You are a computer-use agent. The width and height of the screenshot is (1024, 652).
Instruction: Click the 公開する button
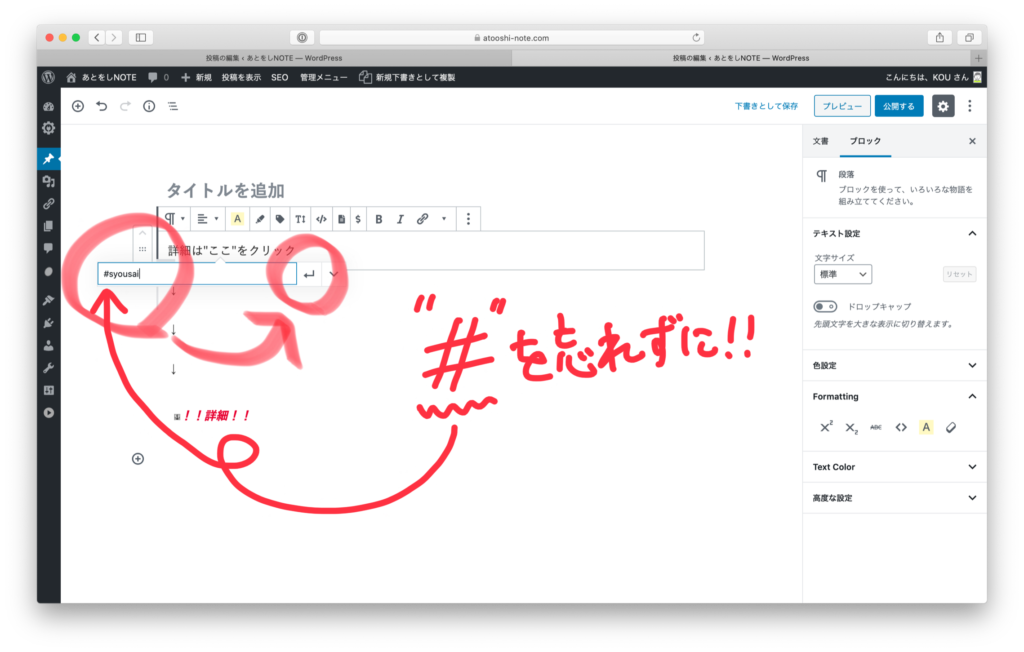tap(899, 106)
